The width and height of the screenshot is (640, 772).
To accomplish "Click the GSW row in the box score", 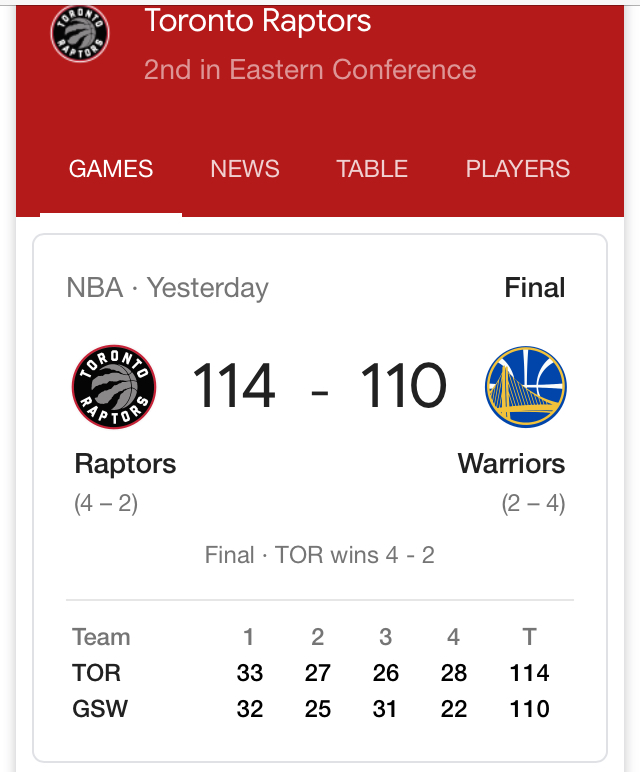I will point(100,709).
